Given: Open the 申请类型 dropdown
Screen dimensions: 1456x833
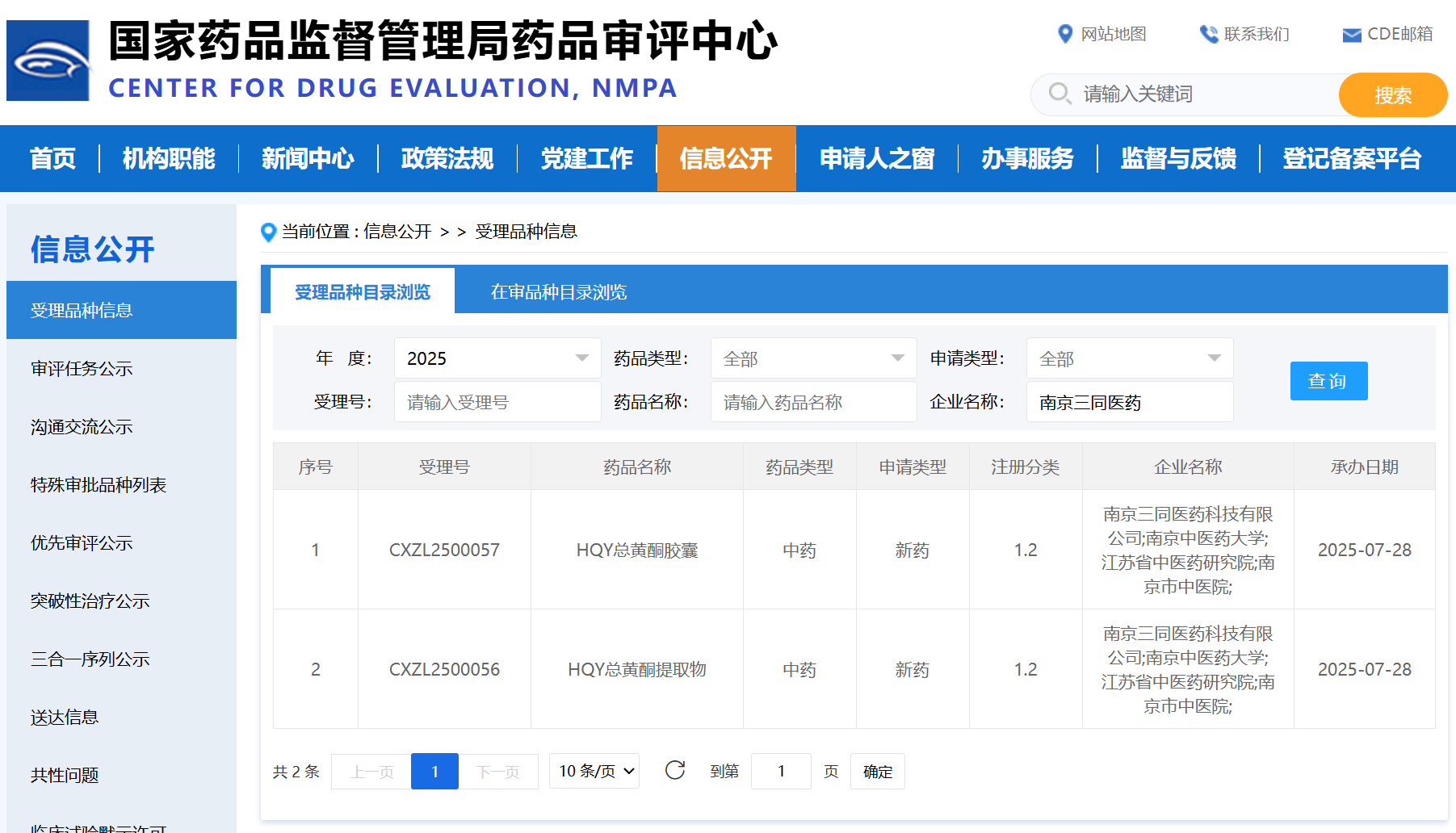Looking at the screenshot, I should click(x=1129, y=358).
